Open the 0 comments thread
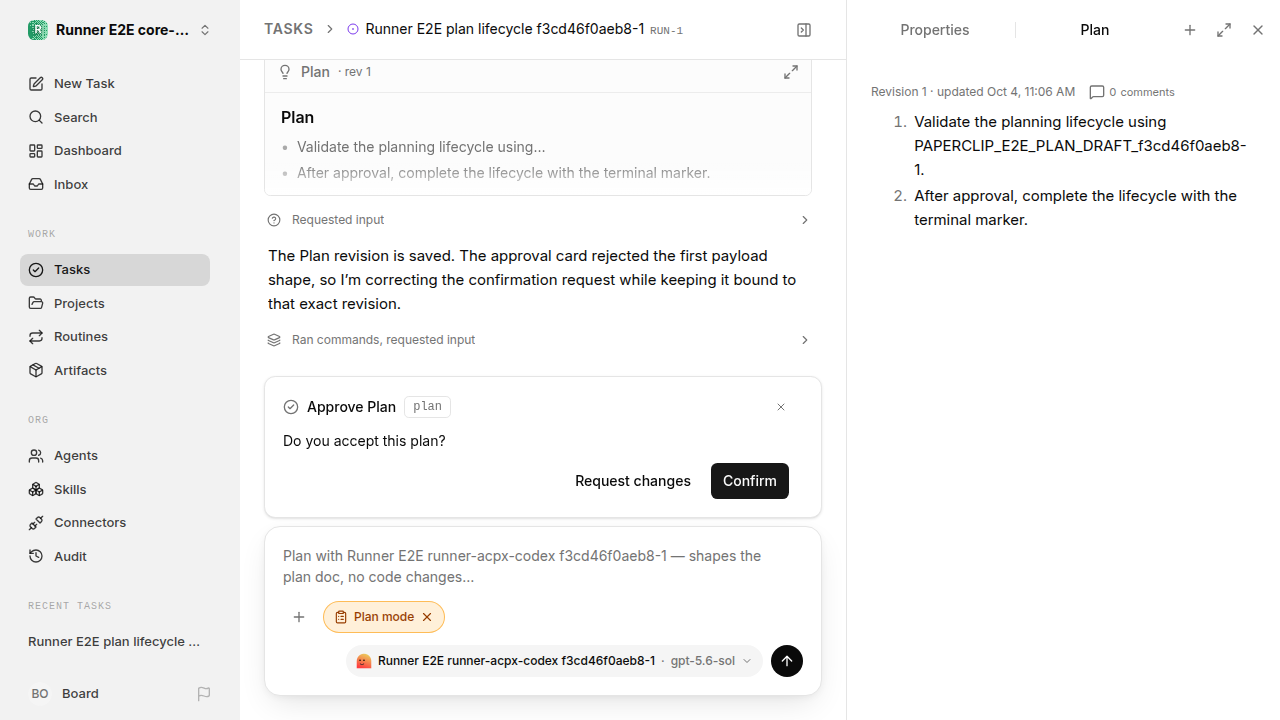 click(1132, 92)
